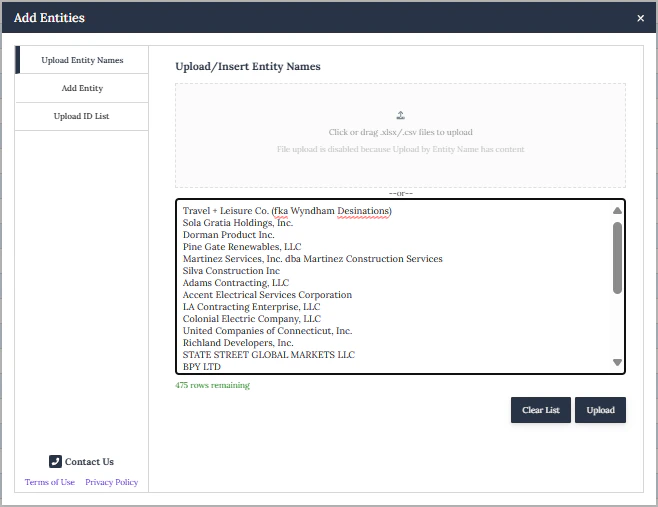The image size is (658, 507).
Task: Open the Upload ID List tab
Action: click(x=82, y=116)
